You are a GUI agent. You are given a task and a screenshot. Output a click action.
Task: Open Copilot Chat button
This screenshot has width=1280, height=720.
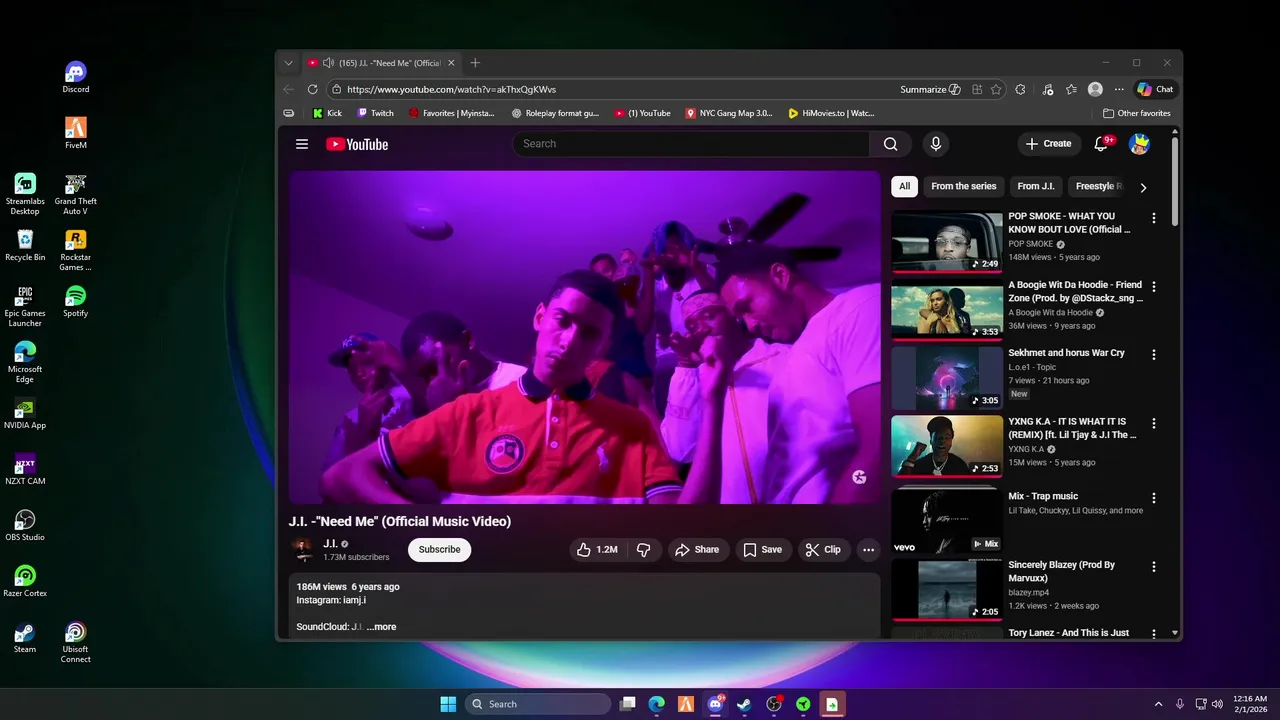(1155, 89)
